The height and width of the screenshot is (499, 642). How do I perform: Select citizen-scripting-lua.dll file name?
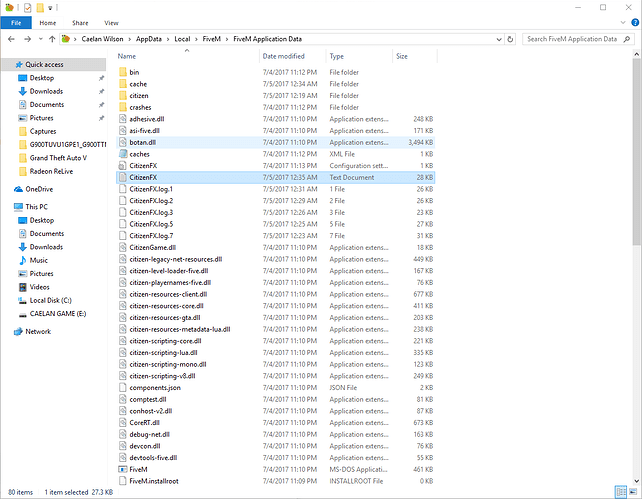pyautogui.click(x=163, y=352)
